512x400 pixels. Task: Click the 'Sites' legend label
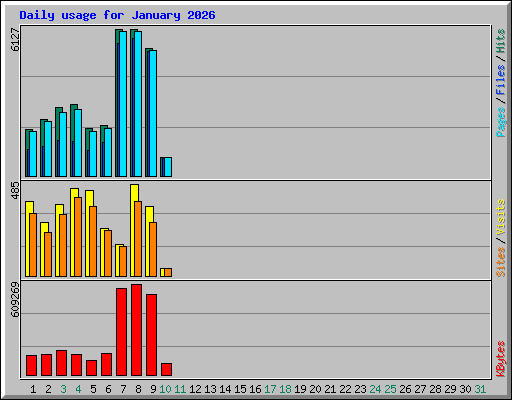click(500, 262)
